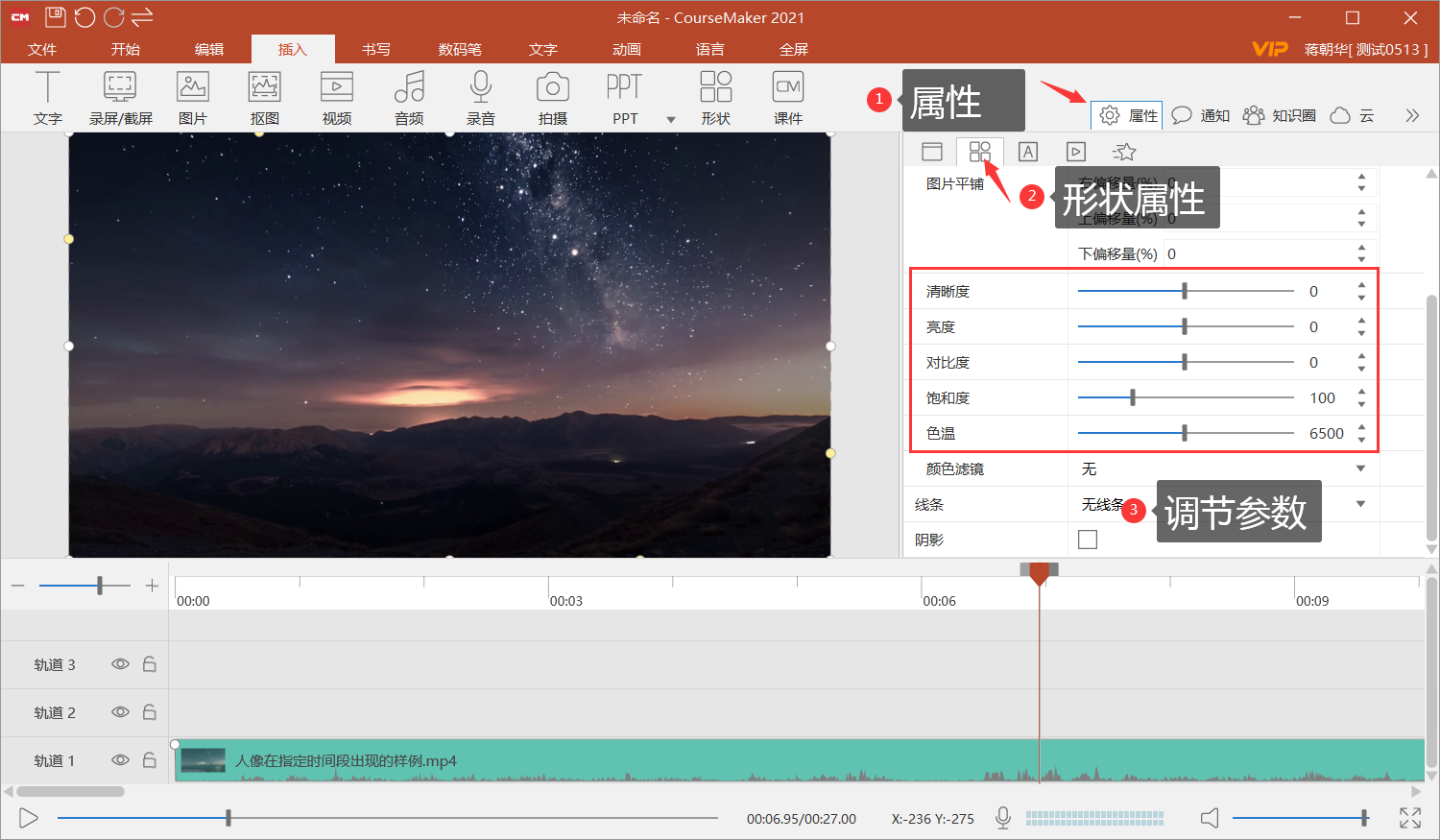Increase 清晰度 value with stepper
Image resolution: width=1440 pixels, height=840 pixels.
tap(1361, 285)
